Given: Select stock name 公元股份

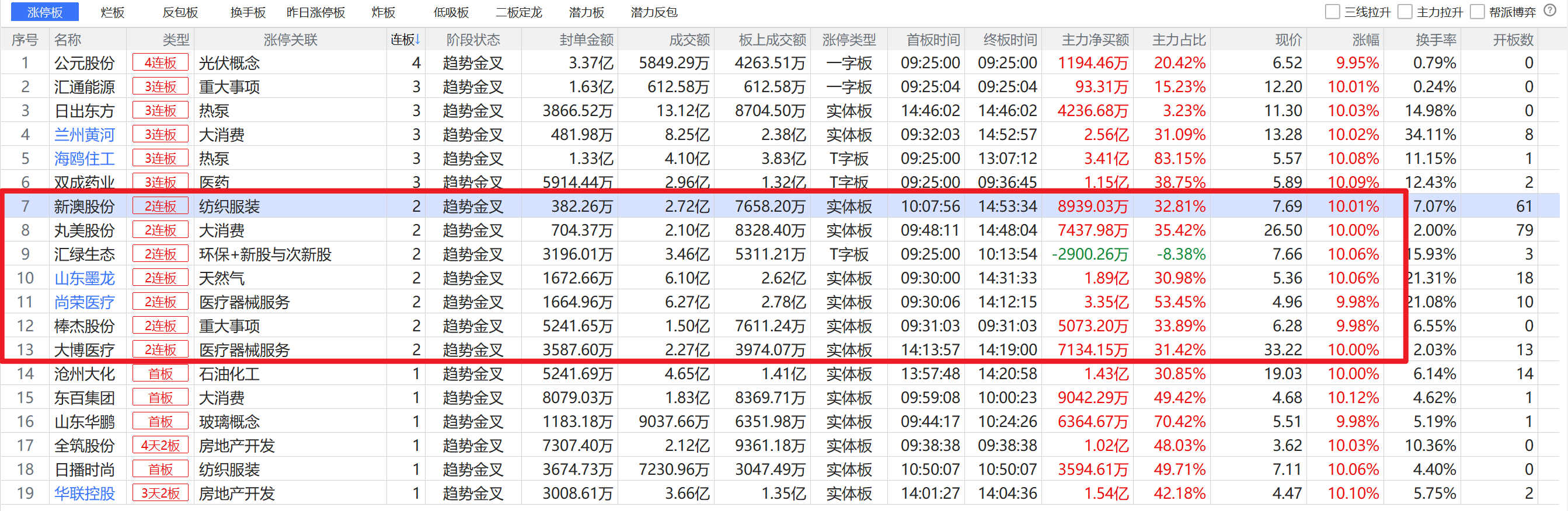Looking at the screenshot, I should point(85,62).
